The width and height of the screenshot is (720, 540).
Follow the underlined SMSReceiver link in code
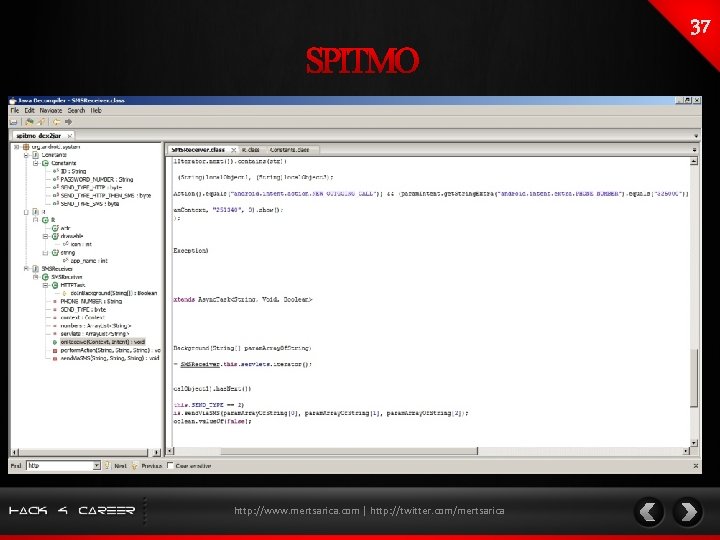pyautogui.click(x=200, y=364)
